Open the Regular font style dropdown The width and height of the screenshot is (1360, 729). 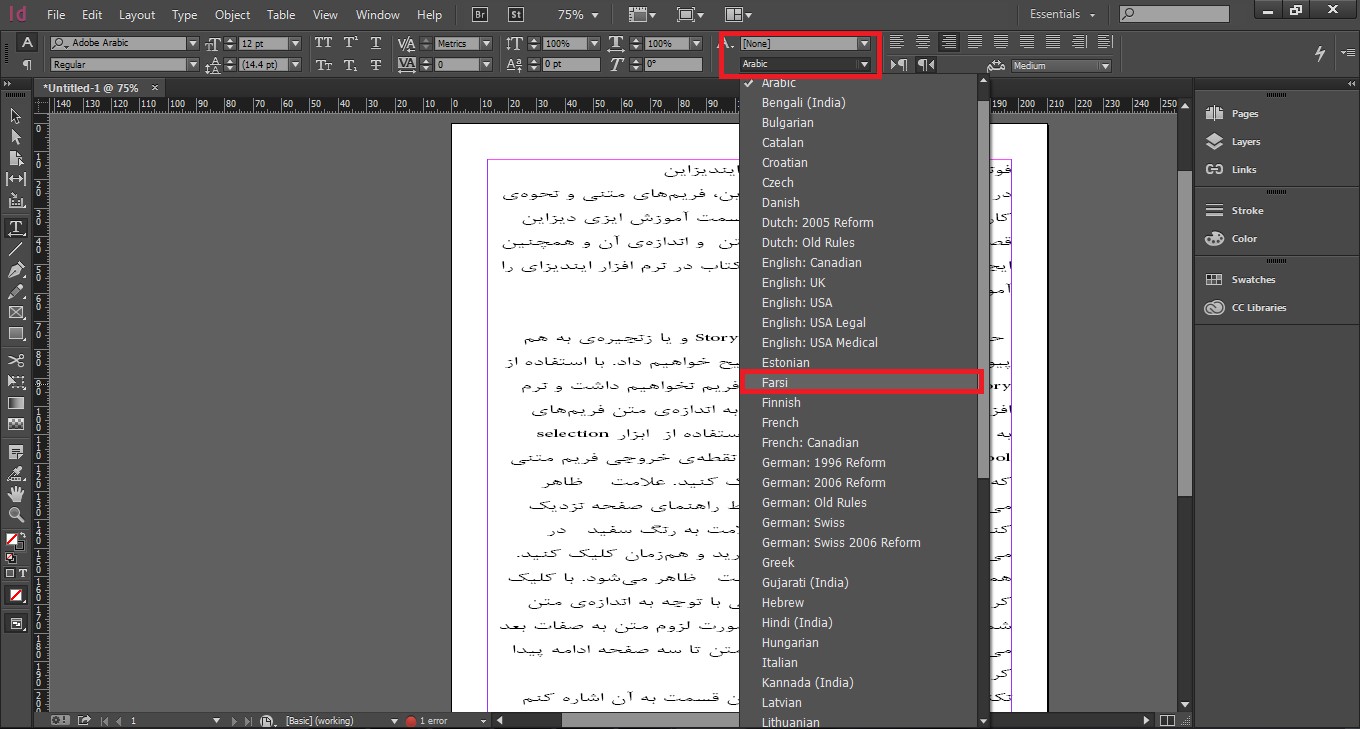(193, 65)
